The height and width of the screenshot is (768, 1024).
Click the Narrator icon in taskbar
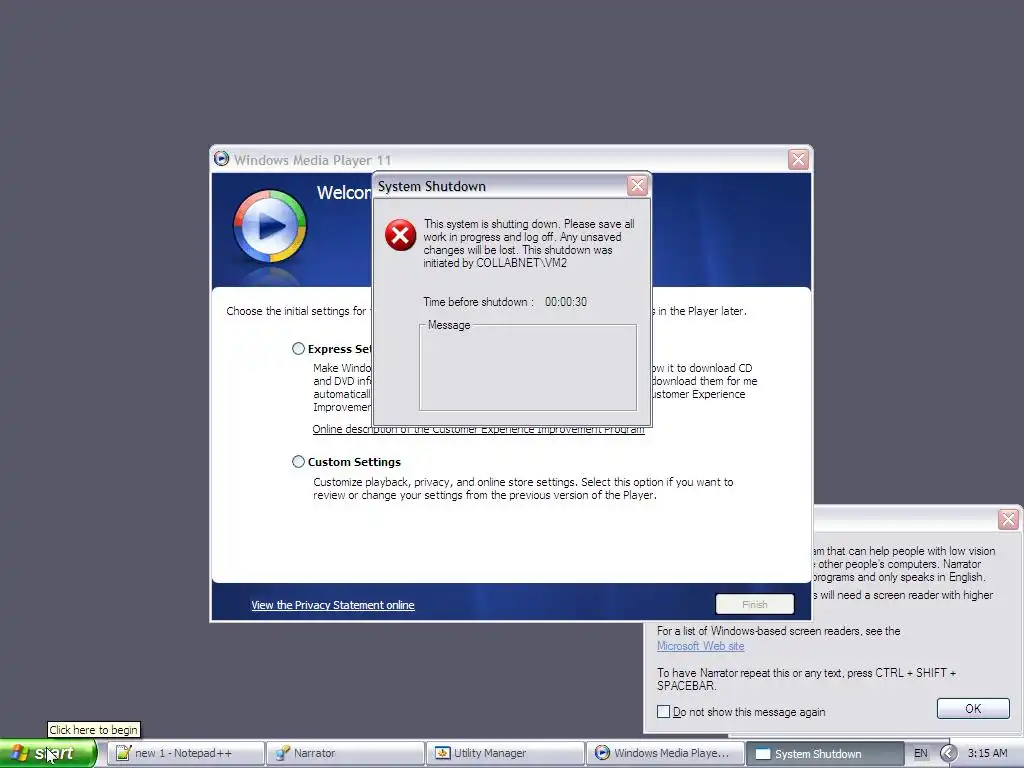click(283, 753)
